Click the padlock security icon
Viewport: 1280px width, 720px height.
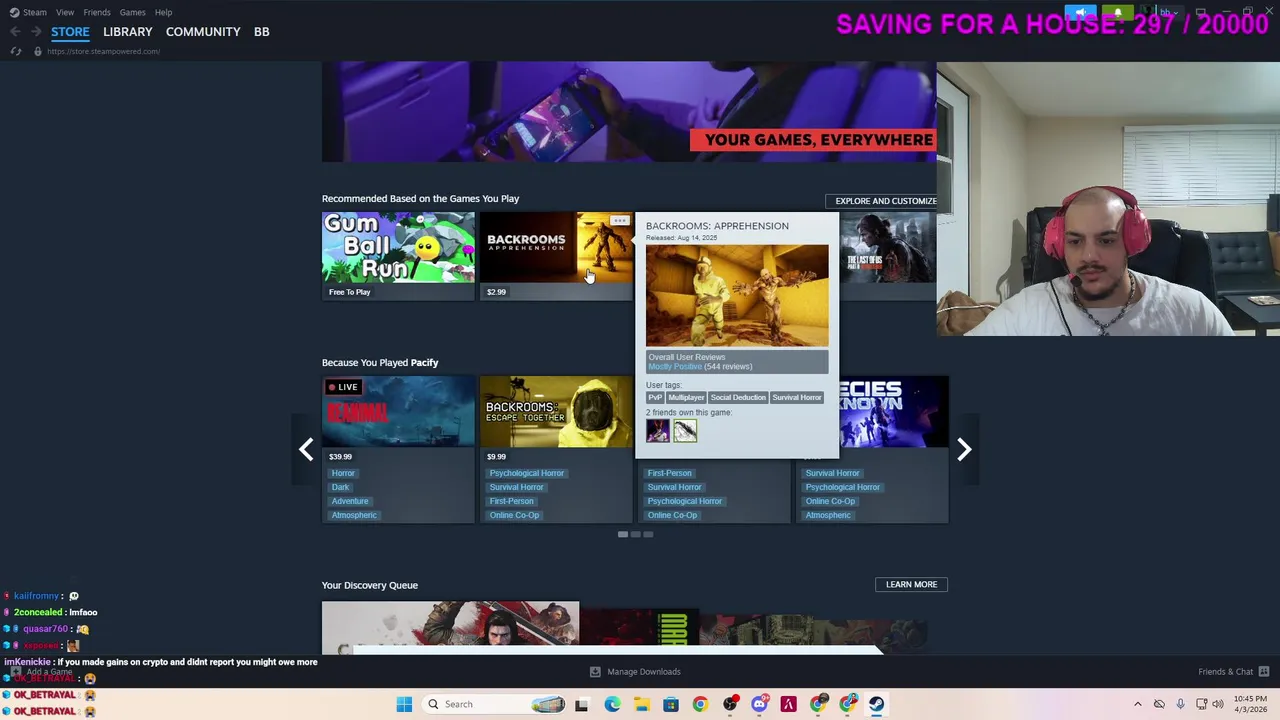(x=37, y=51)
